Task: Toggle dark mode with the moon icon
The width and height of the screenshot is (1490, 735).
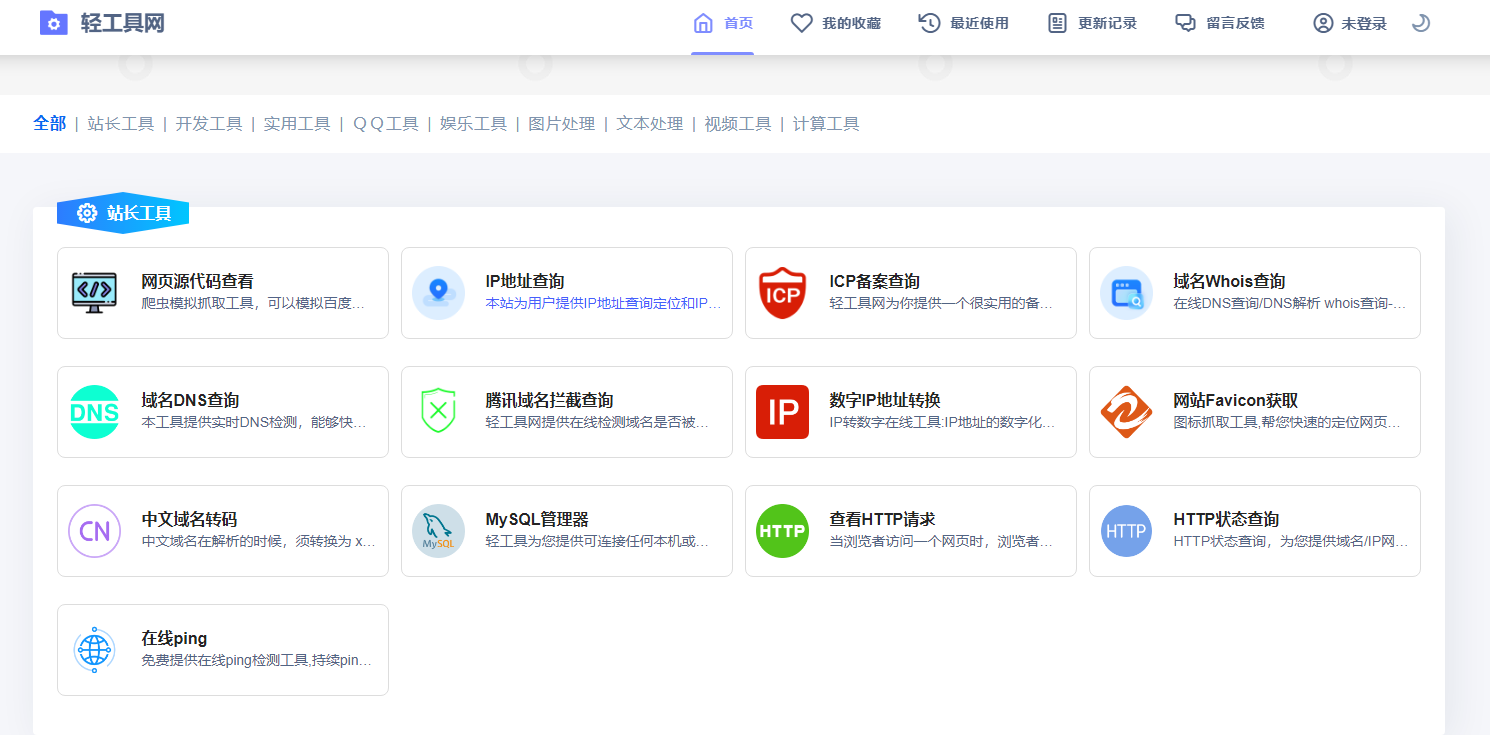Action: (1420, 23)
